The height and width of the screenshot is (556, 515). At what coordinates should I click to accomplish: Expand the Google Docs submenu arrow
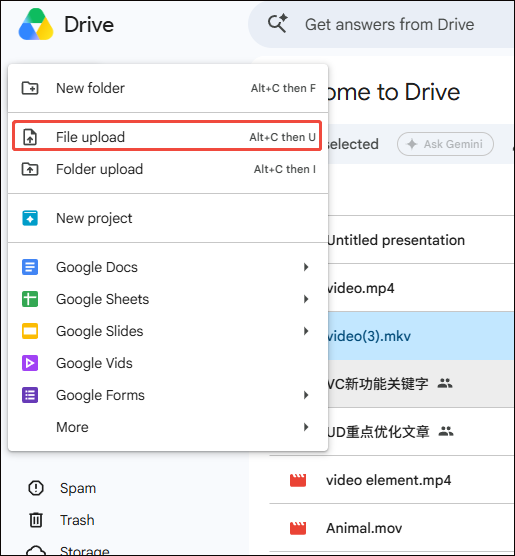[x=306, y=267]
